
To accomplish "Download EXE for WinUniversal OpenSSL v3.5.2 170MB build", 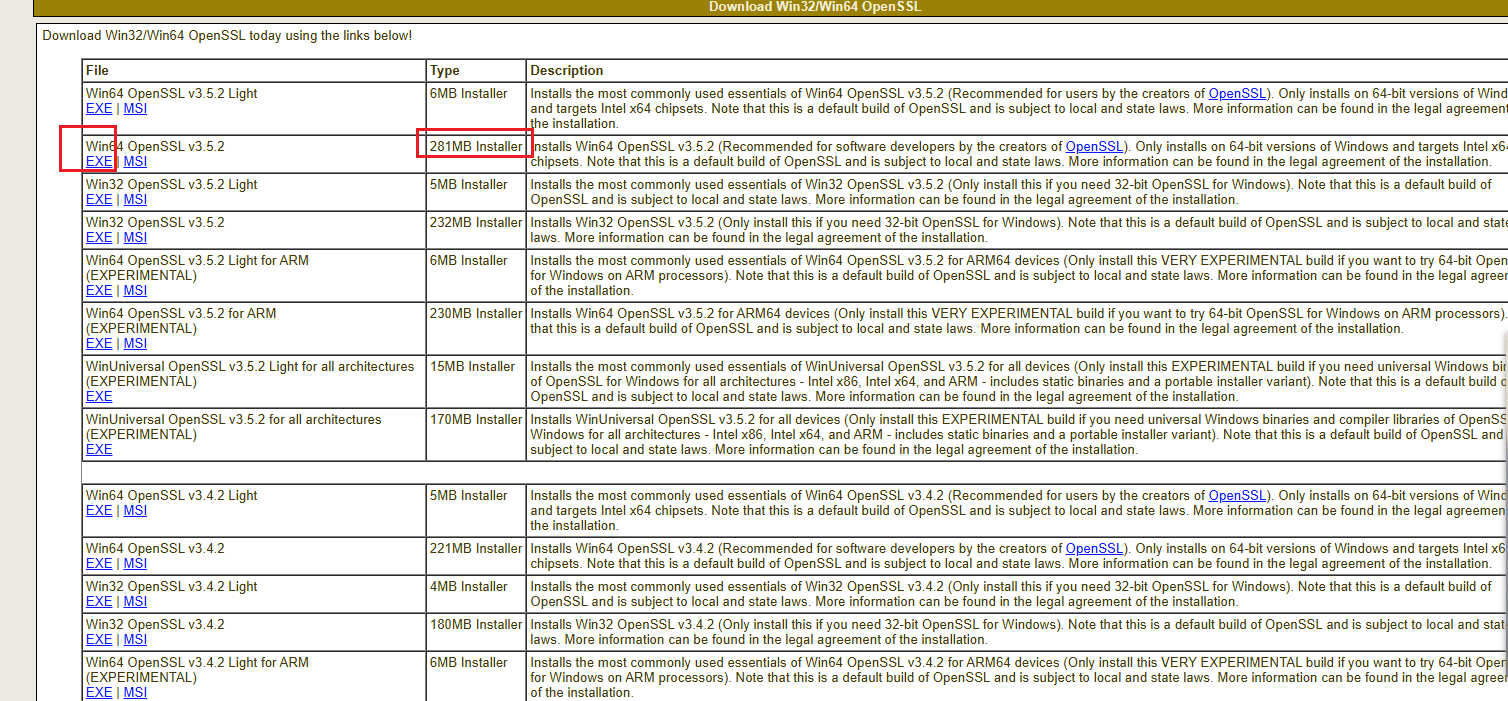I will pos(99,449).
